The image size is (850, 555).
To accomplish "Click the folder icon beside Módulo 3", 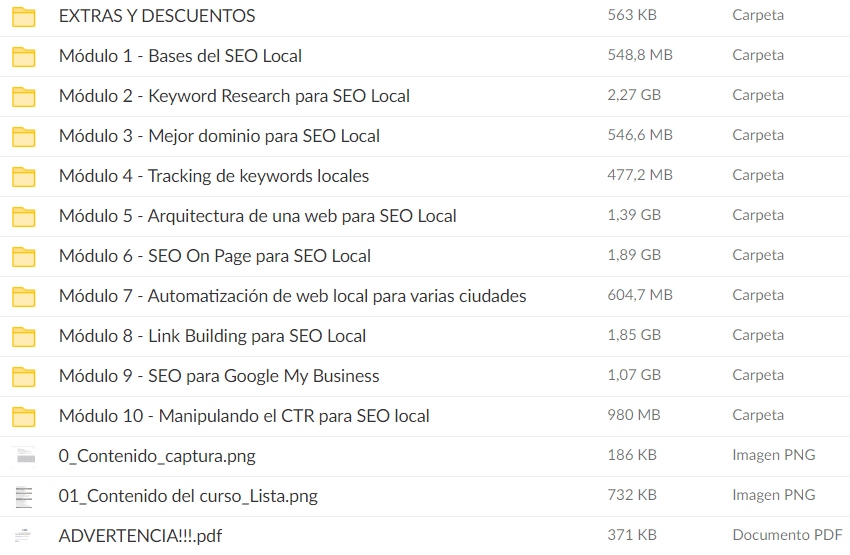I will point(24,137).
